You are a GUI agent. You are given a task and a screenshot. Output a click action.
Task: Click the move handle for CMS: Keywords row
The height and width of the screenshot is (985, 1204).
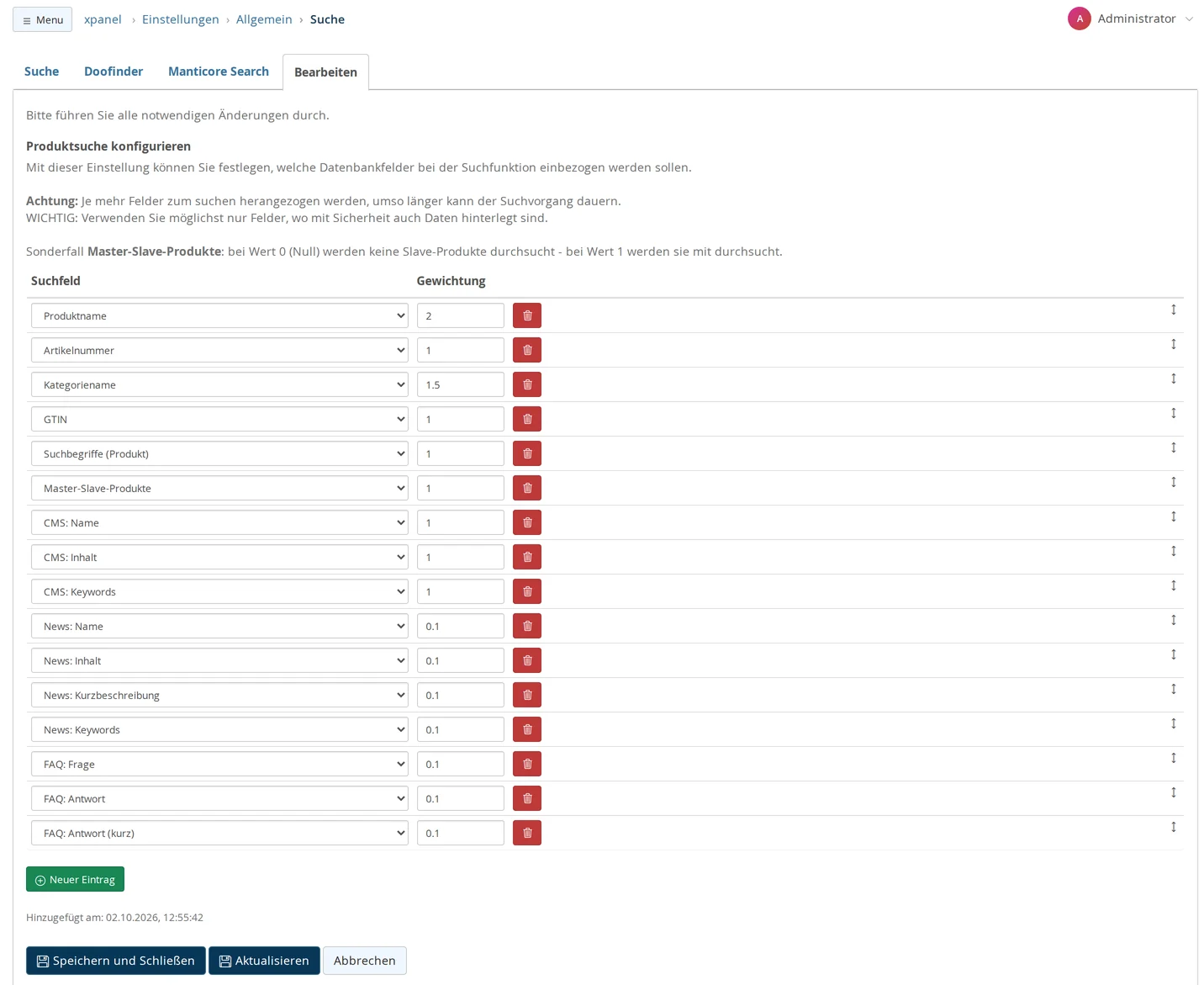pyautogui.click(x=1174, y=585)
